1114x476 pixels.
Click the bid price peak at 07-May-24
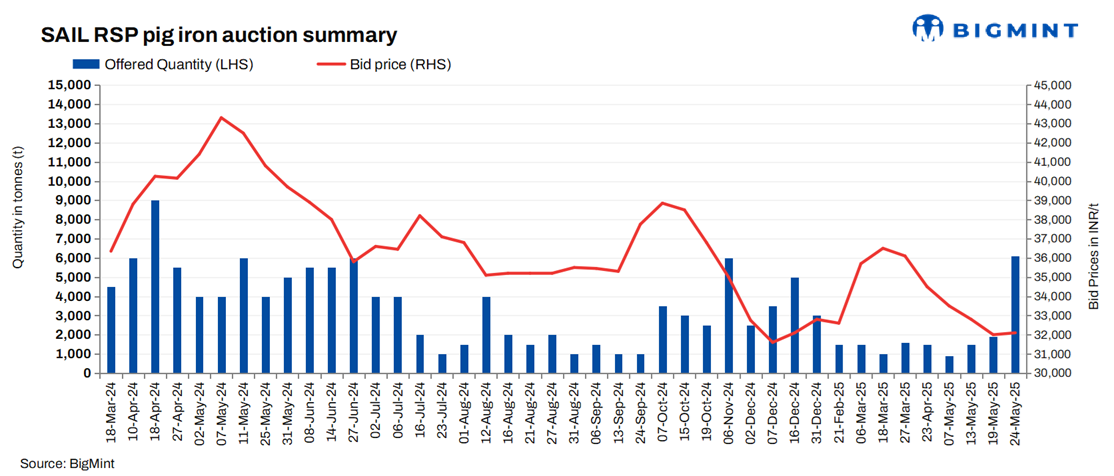click(221, 118)
